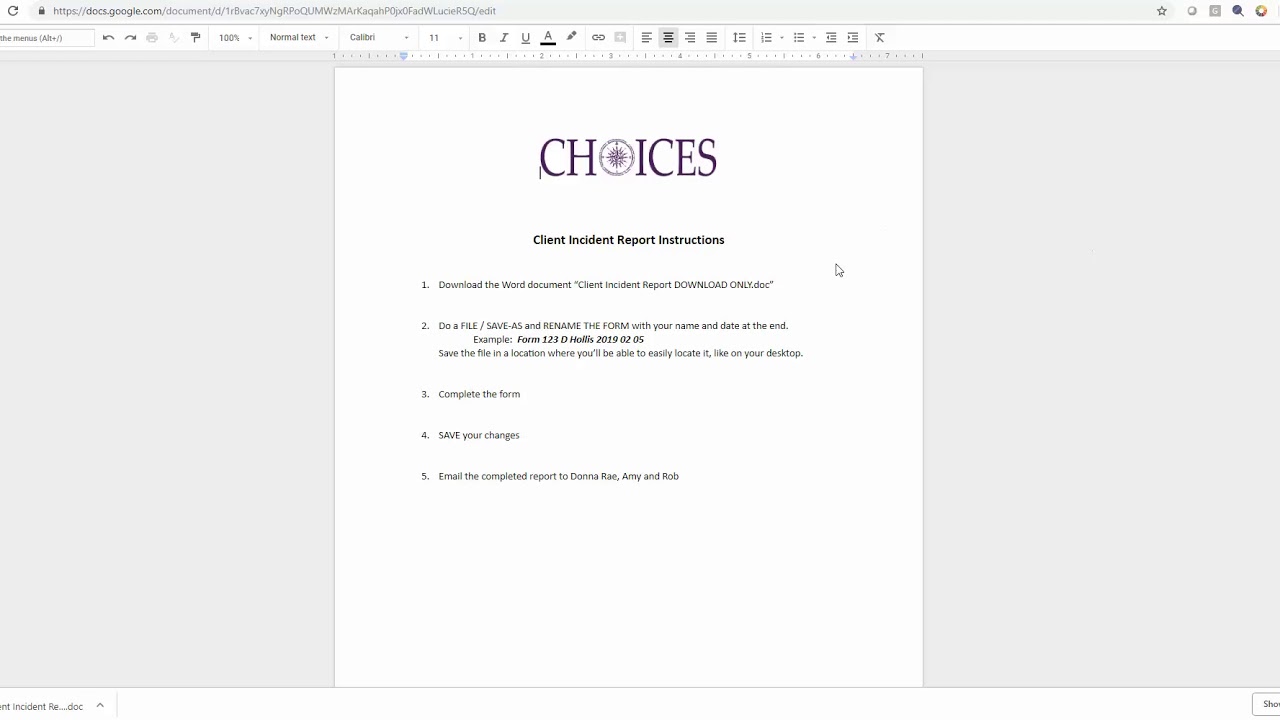
Task: Open the Normal text style dropdown
Action: (x=299, y=37)
